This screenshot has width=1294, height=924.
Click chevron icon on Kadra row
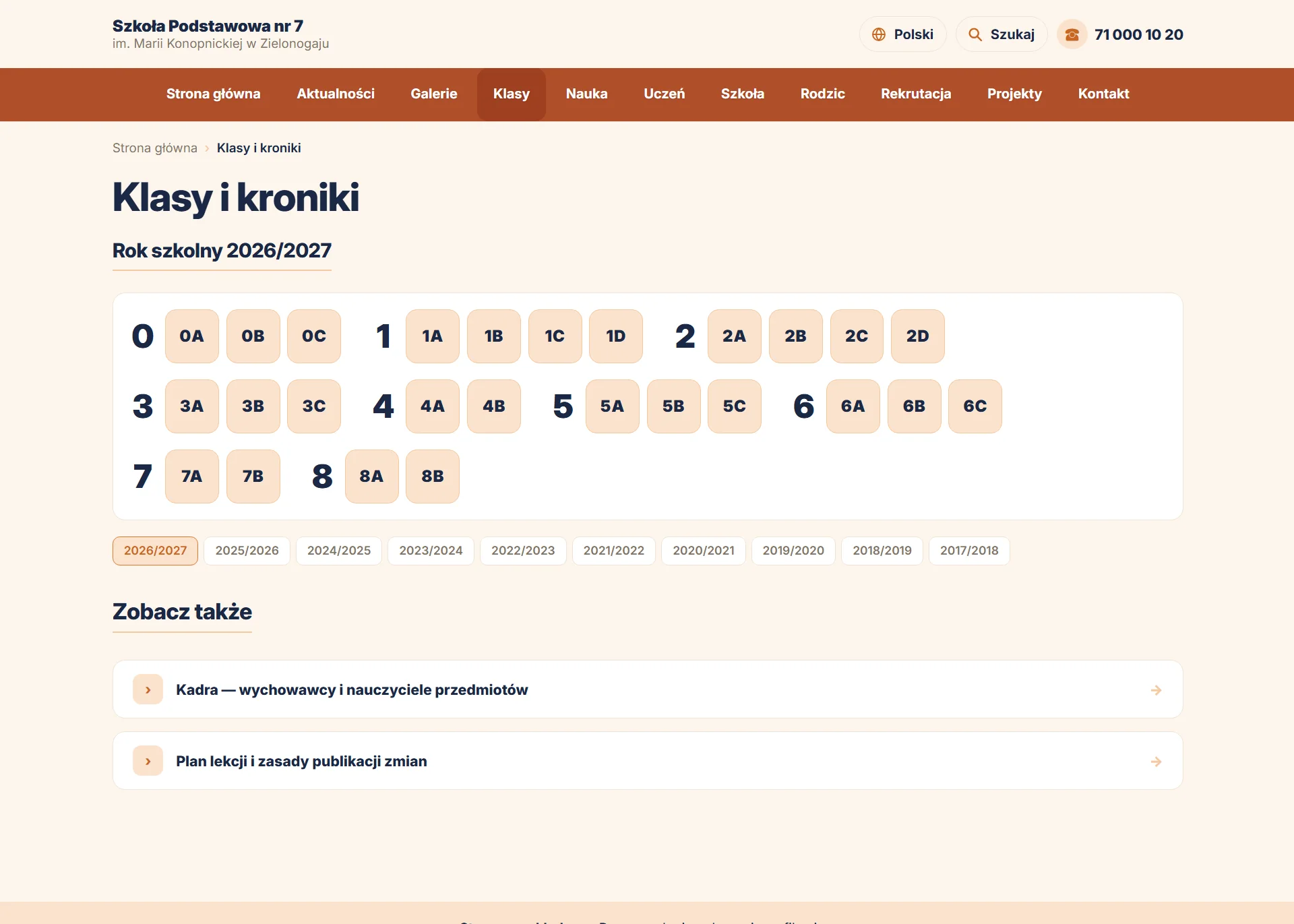148,689
